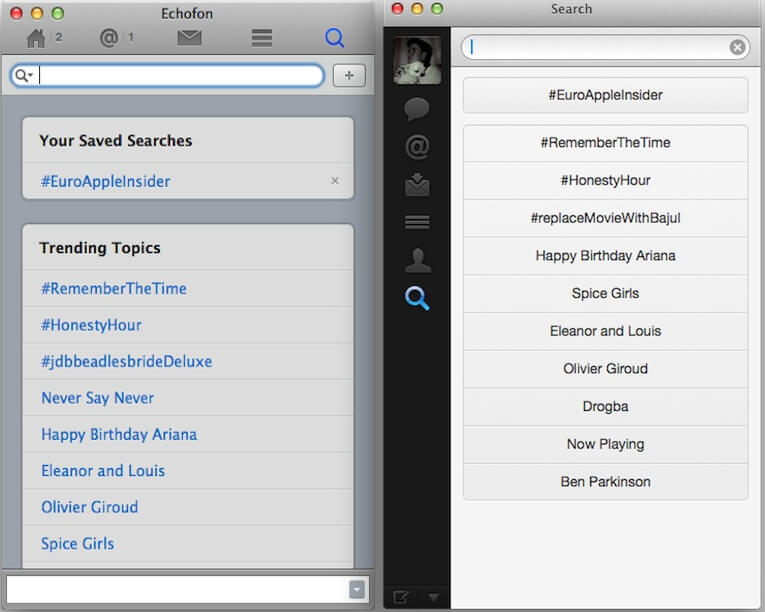
Task: Open the Mentions tab in Echofon toolbar
Action: click(109, 38)
